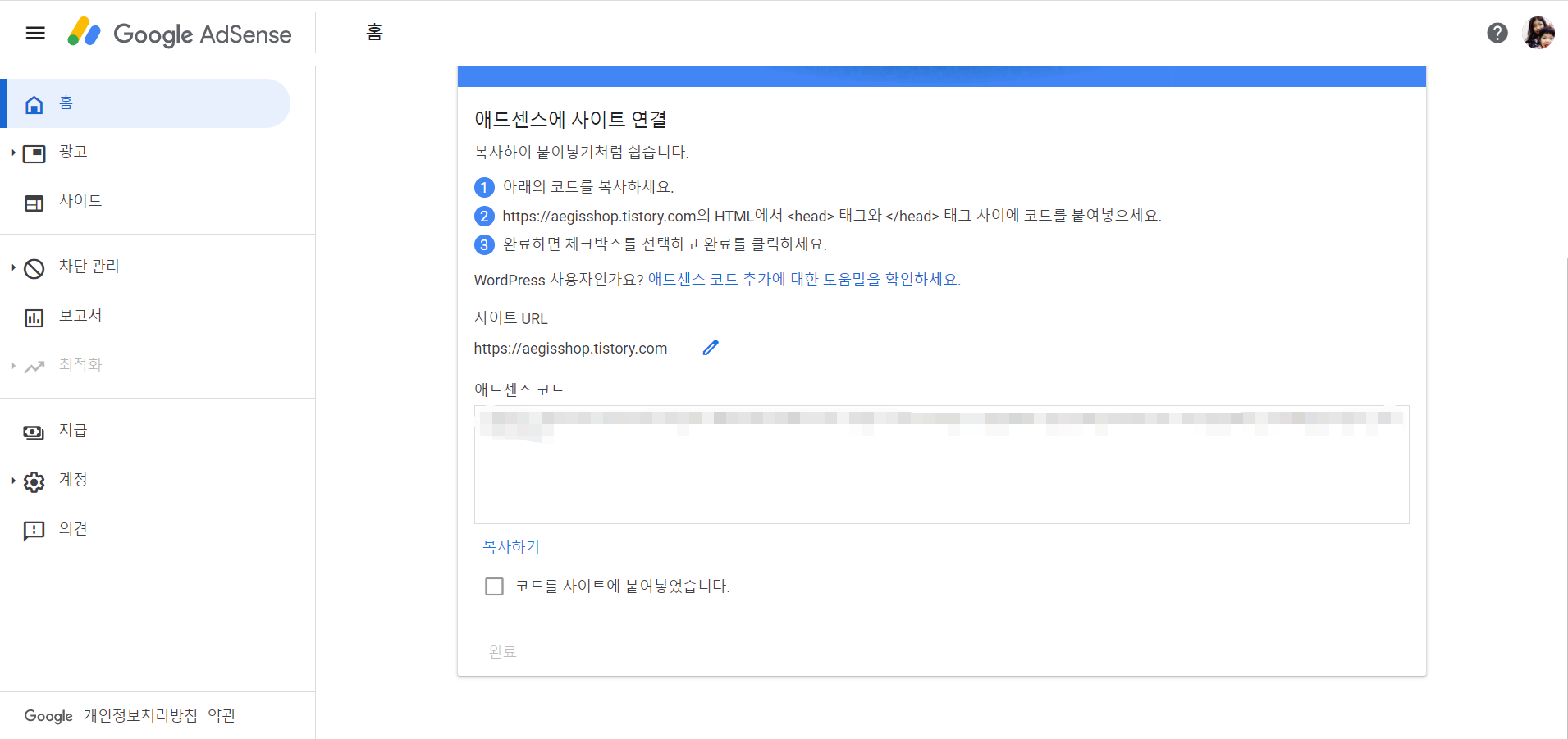This screenshot has width=1568, height=739.
Task: Click the site URL https://aegisshop.tistory.com text
Action: [x=570, y=349]
